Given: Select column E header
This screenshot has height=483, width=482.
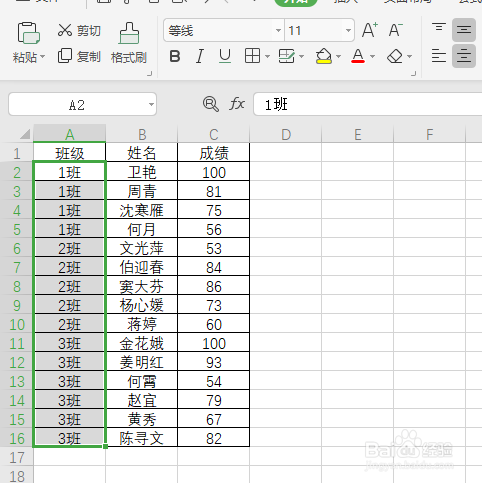Looking at the screenshot, I should tap(358, 134).
